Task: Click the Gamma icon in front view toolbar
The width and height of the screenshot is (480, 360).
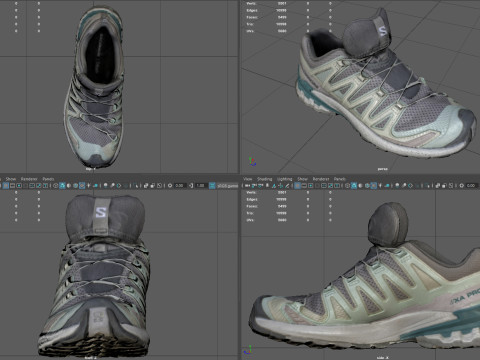Action: click(x=191, y=186)
